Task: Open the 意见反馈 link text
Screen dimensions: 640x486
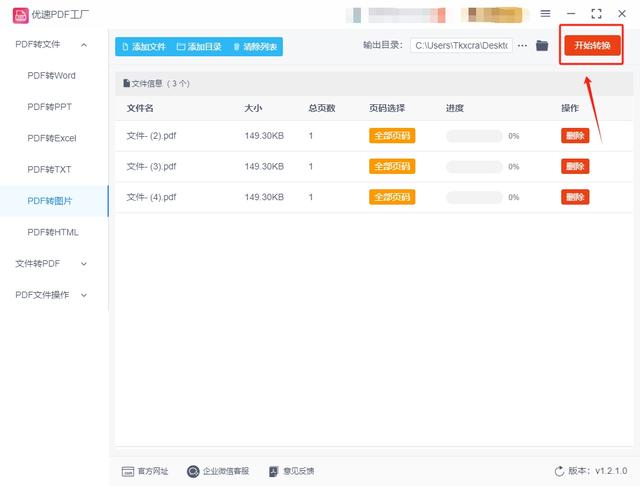Action: click(x=299, y=472)
